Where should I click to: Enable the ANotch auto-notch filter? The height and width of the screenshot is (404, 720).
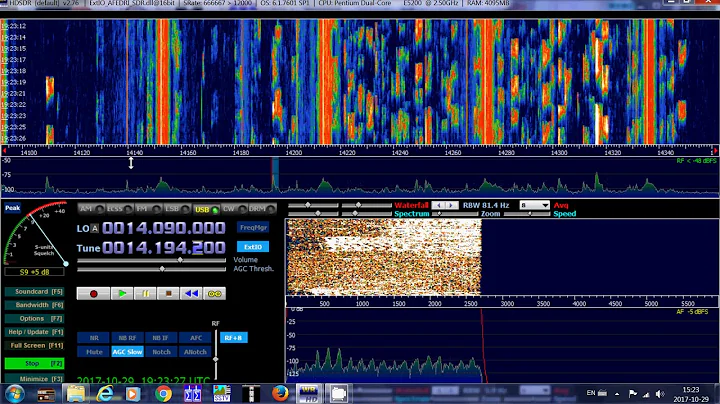[196, 352]
